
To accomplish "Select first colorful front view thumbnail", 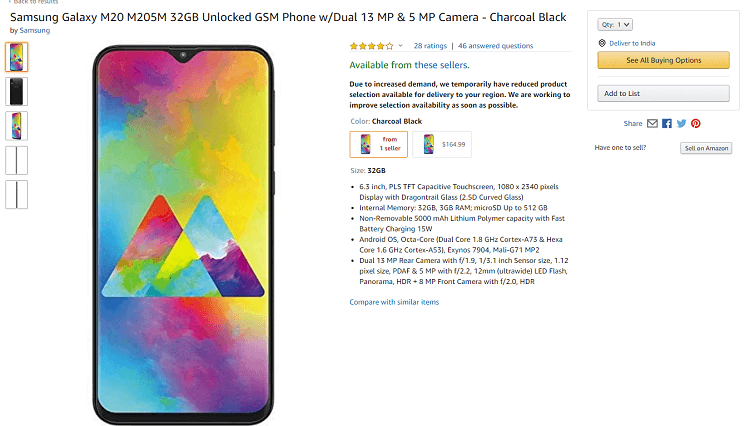I will (x=17, y=57).
